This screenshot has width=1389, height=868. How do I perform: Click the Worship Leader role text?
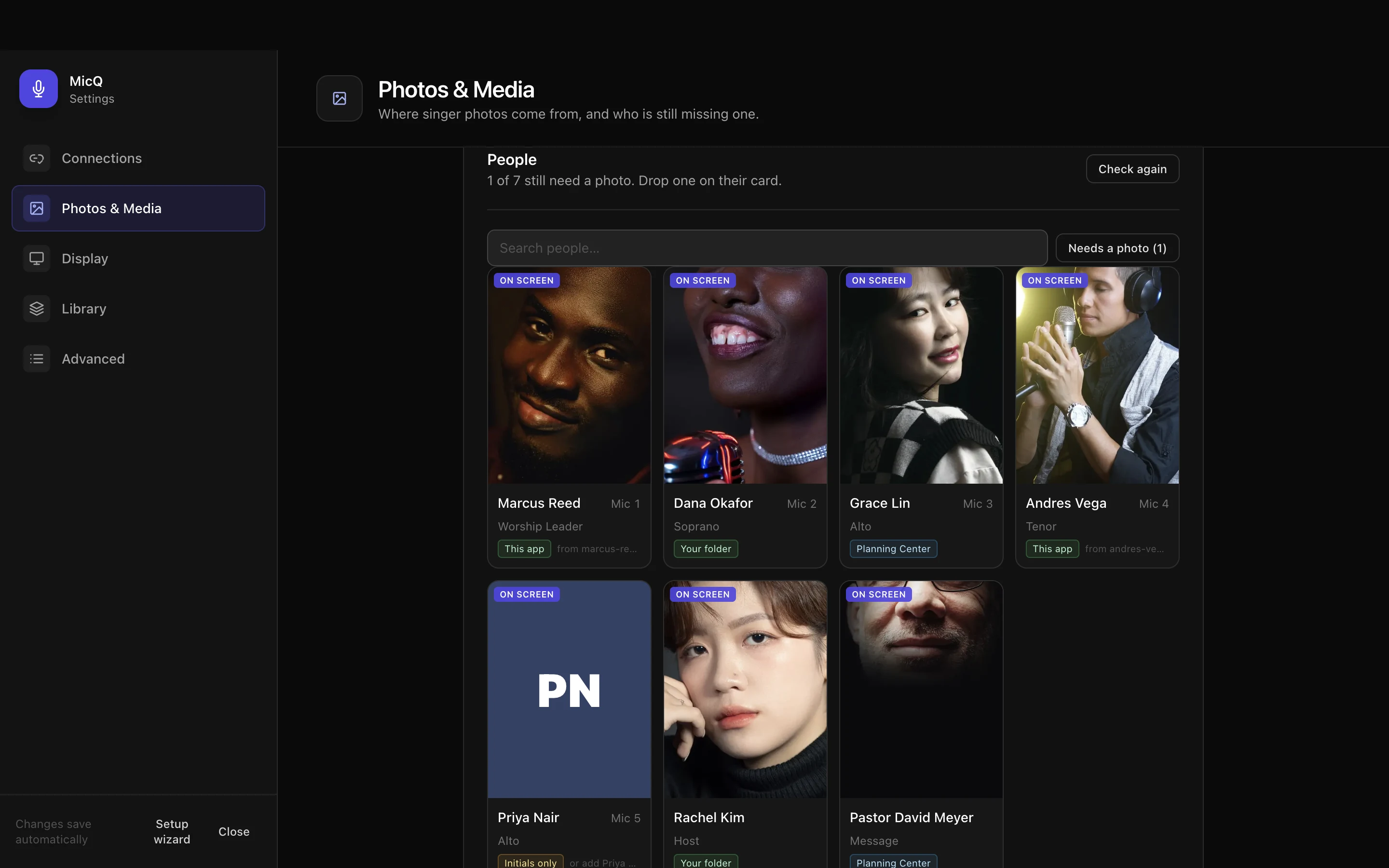pyautogui.click(x=540, y=527)
